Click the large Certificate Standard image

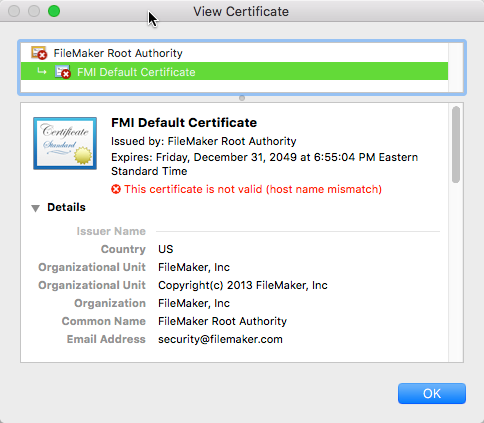coord(65,143)
